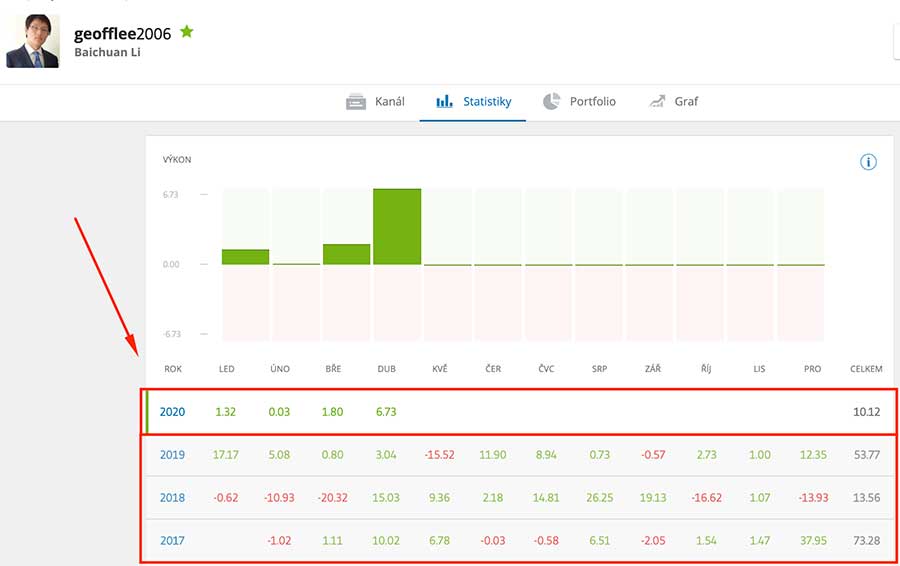This screenshot has height=566, width=900.
Task: Select the Statistiky tab label
Action: pos(487,102)
